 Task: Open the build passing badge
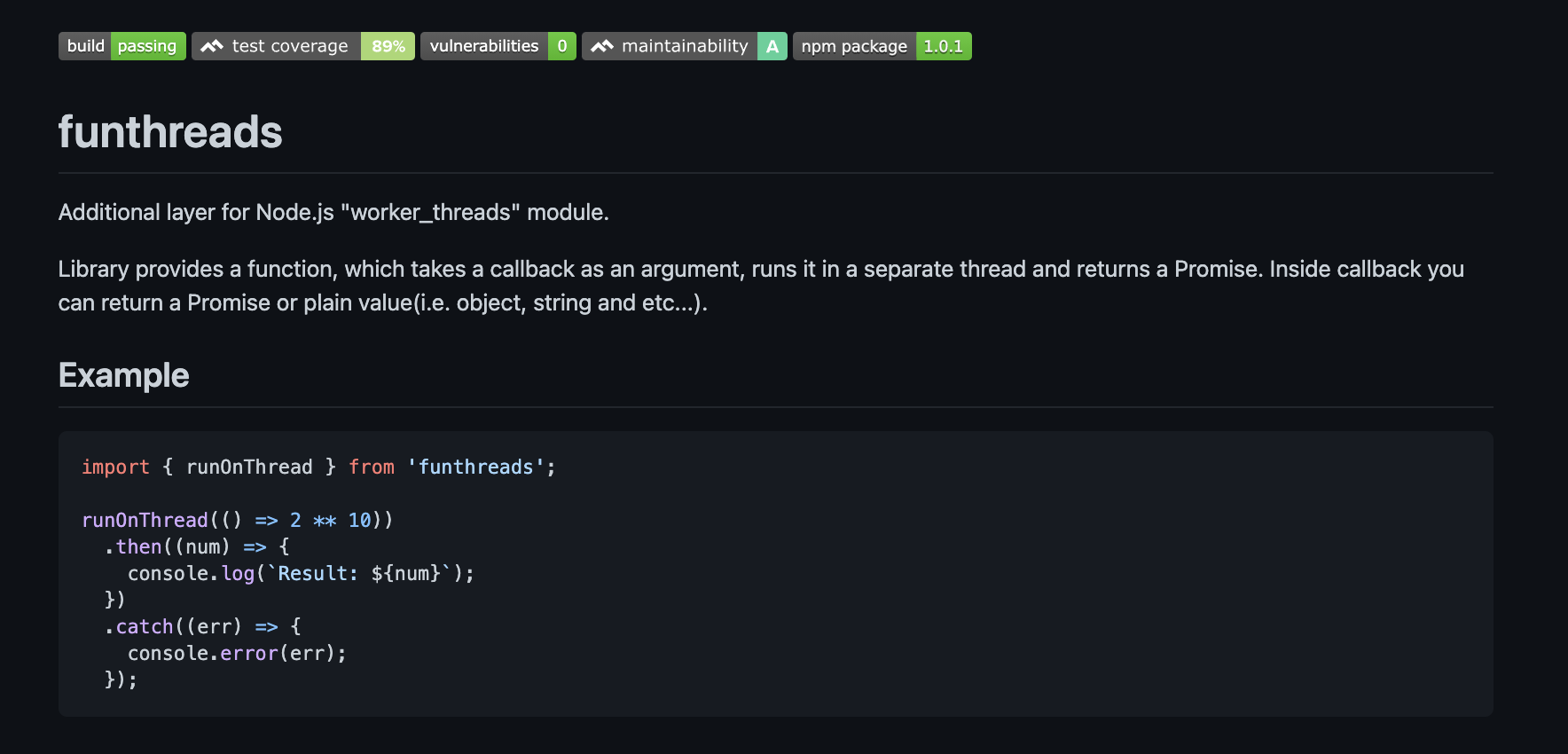[122, 46]
